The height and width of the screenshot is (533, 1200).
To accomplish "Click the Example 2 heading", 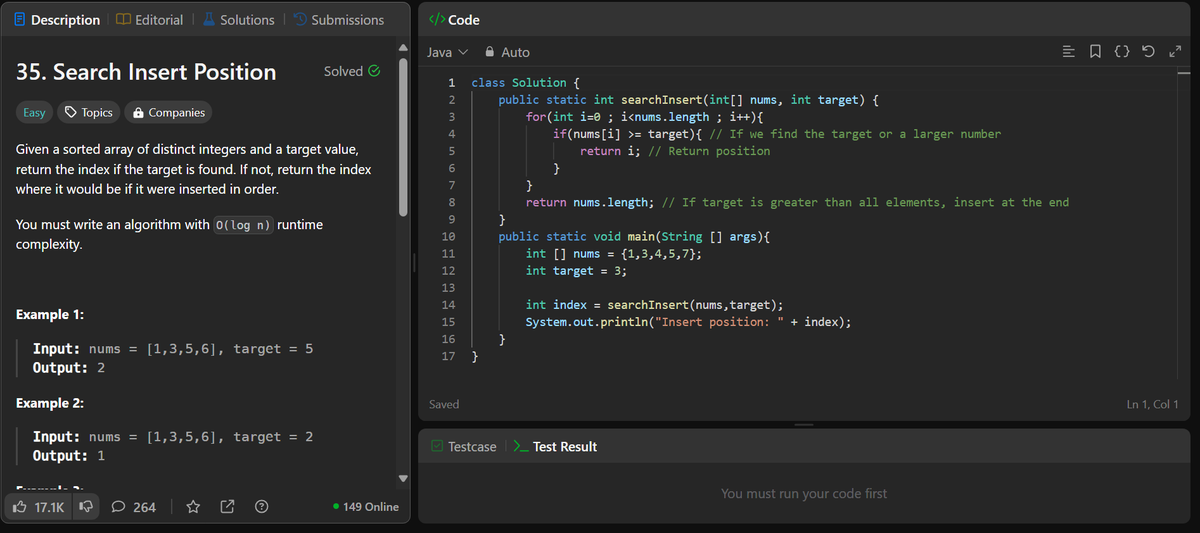I will pos(50,403).
